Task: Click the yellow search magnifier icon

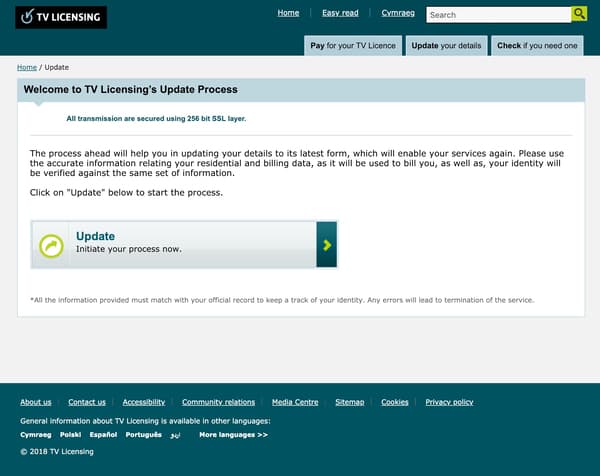Action: pyautogui.click(x=579, y=14)
